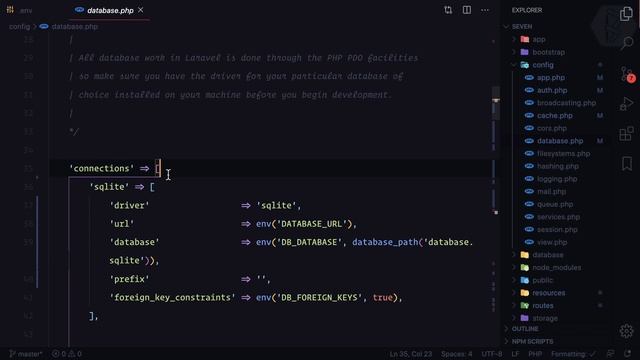Open logging.php file
This screenshot has width=640, height=360.
557,179
